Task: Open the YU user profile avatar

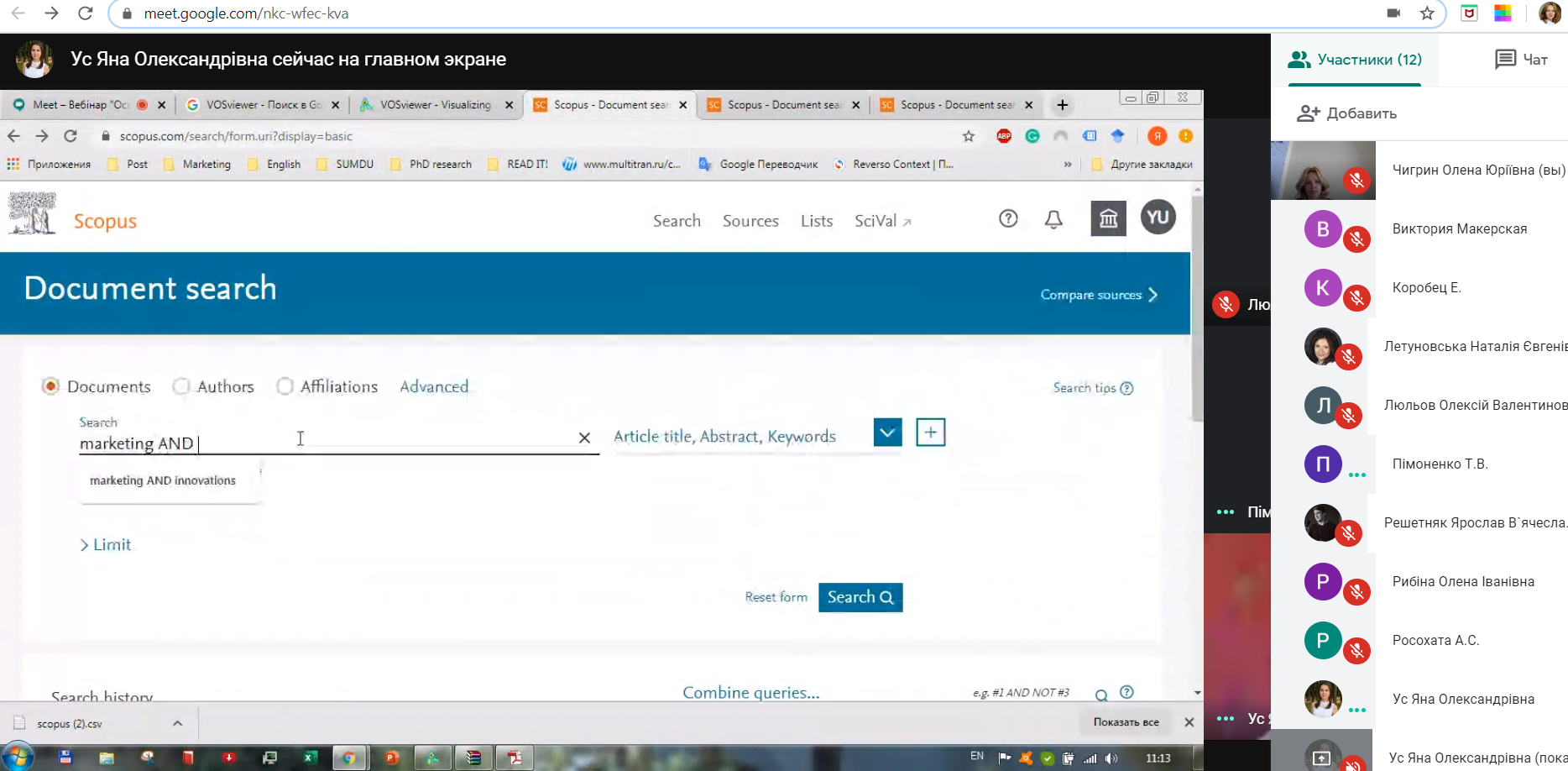Action: click(1158, 218)
